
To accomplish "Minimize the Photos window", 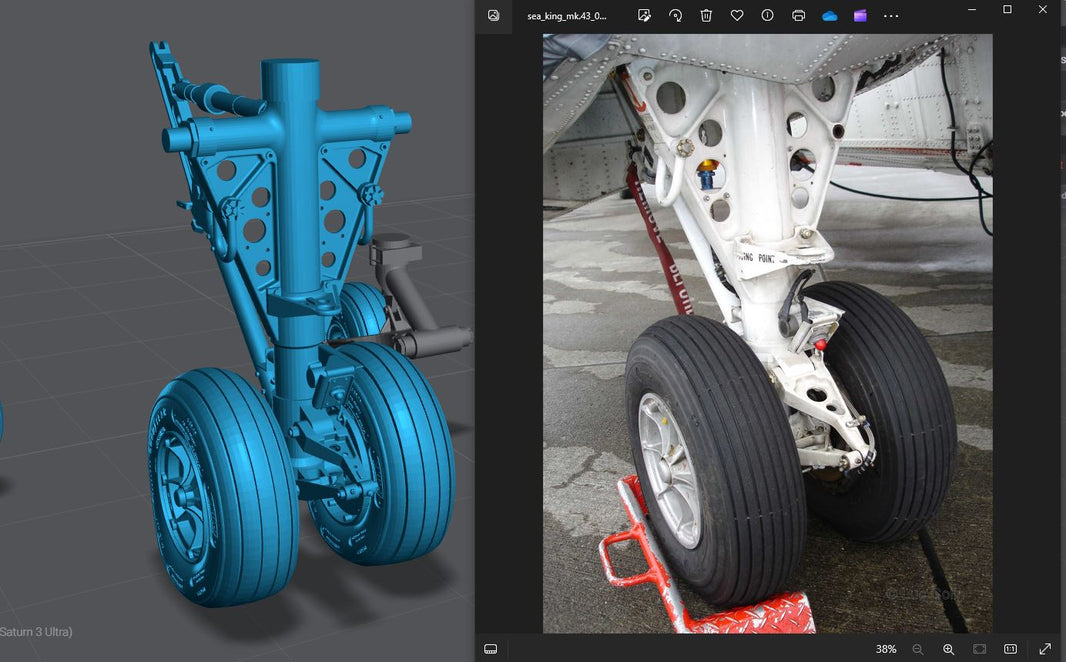I will pos(971,9).
